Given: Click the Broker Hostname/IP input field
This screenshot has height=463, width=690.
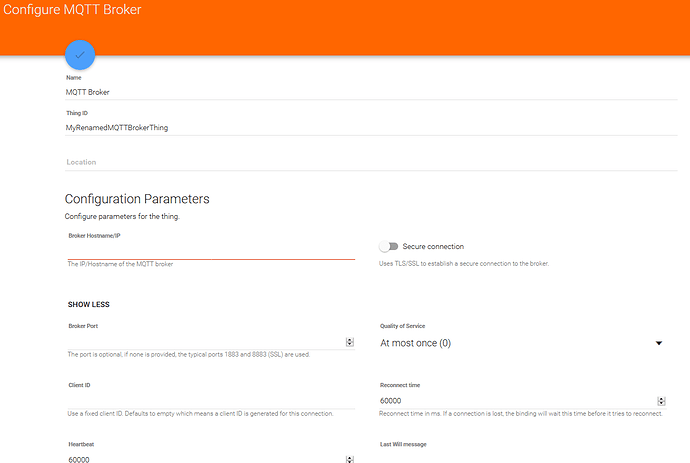Looking at the screenshot, I should point(211,252).
